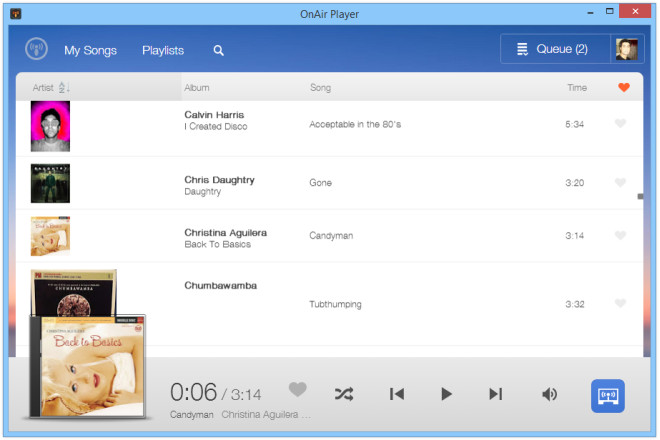Switch to the My Songs tab

click(x=90, y=51)
